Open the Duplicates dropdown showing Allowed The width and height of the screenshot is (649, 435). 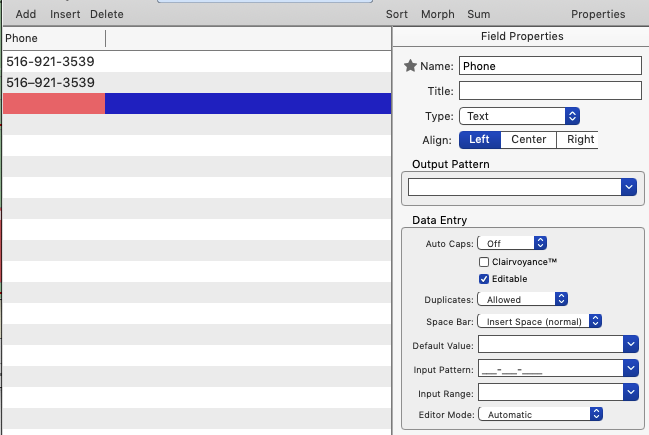coord(522,299)
